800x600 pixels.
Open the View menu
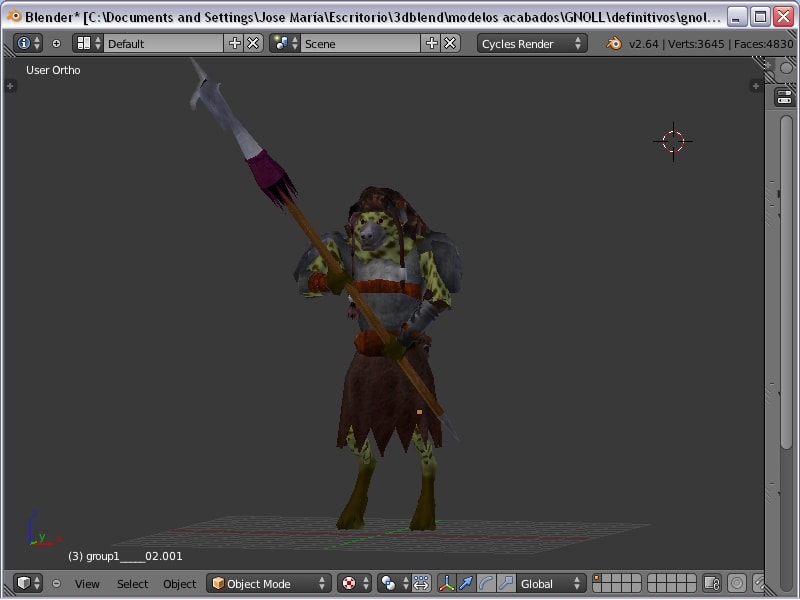[x=87, y=583]
